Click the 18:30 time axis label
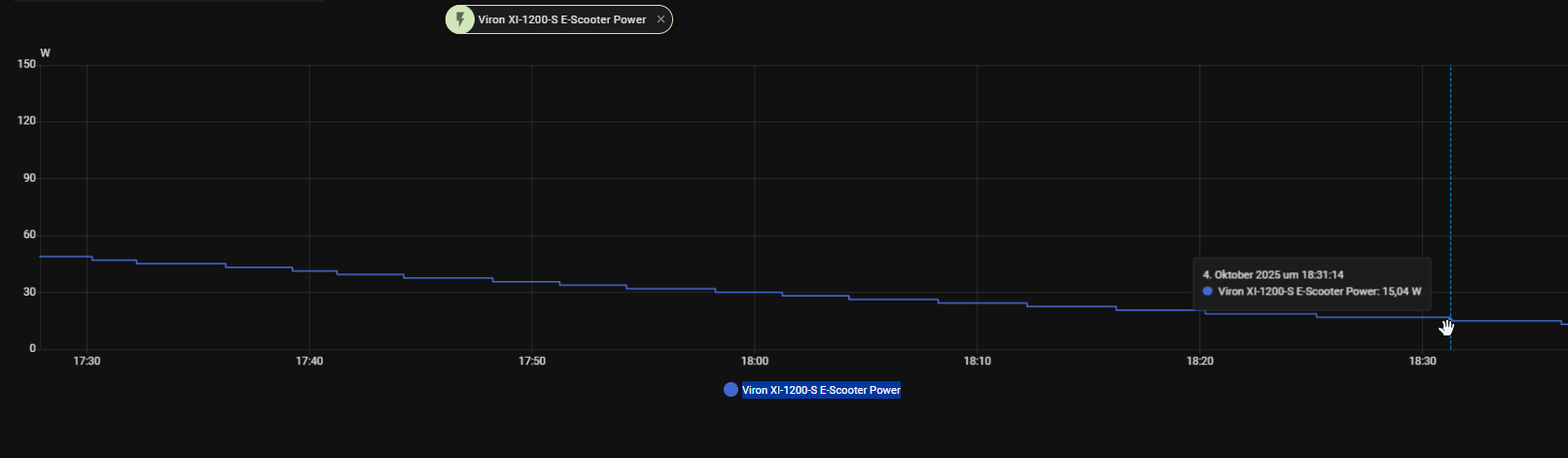The width and height of the screenshot is (1568, 458). point(1422,361)
